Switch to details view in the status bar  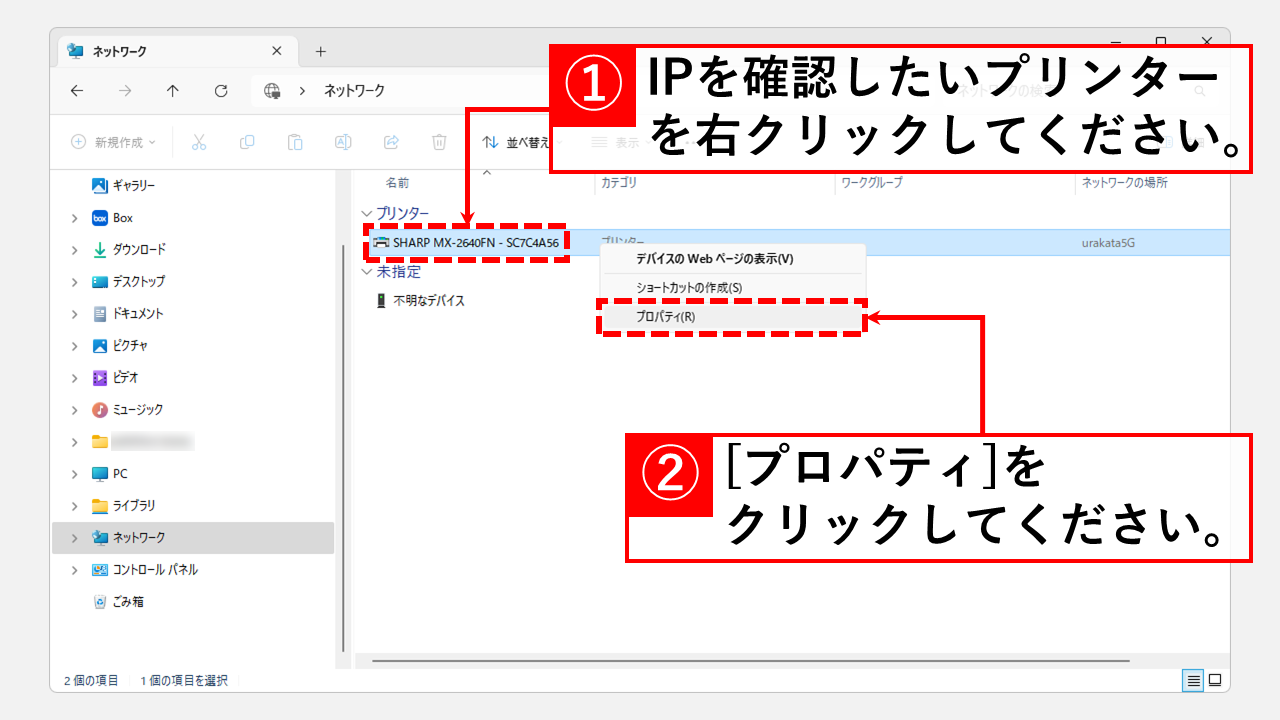(x=1193, y=681)
